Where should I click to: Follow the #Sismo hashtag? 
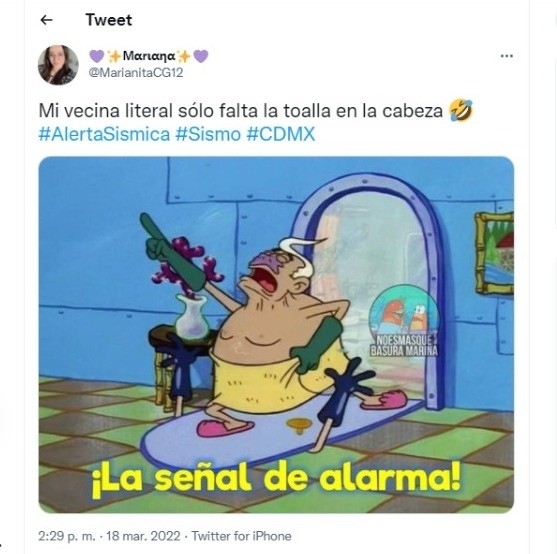tap(208, 134)
